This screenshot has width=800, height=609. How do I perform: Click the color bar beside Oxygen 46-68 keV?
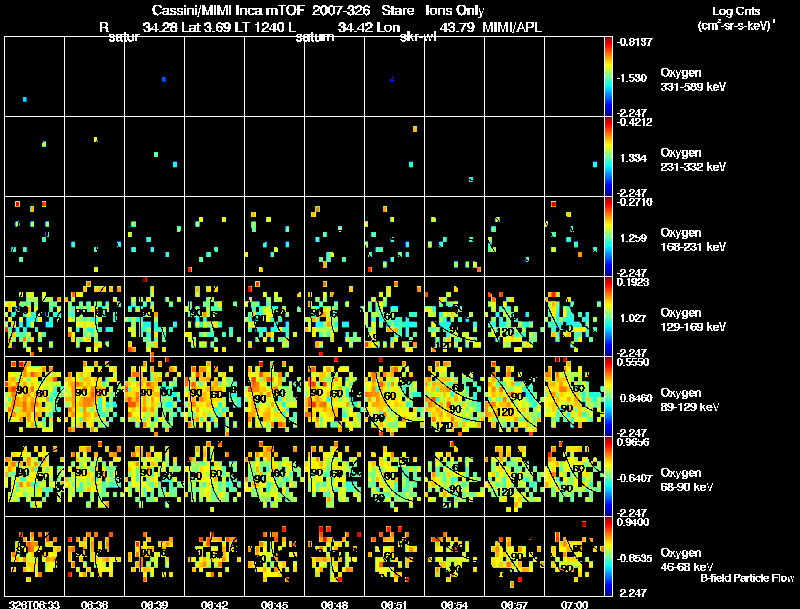(608, 556)
